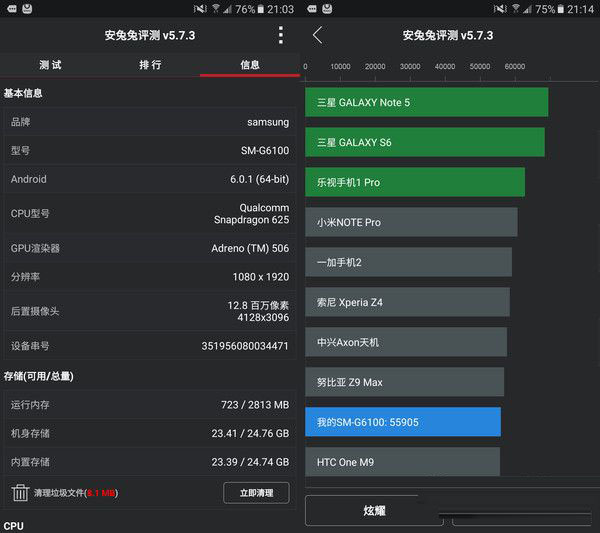The width and height of the screenshot is (600, 533).
Task: Tap the 分辨率 1080 x 1920 row
Action: coord(150,277)
